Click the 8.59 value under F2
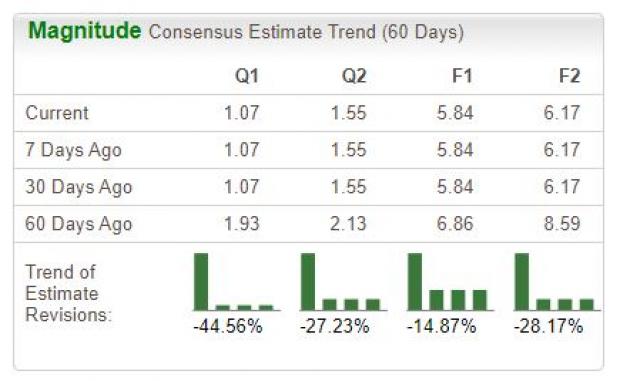620x381 pixels. [x=562, y=224]
